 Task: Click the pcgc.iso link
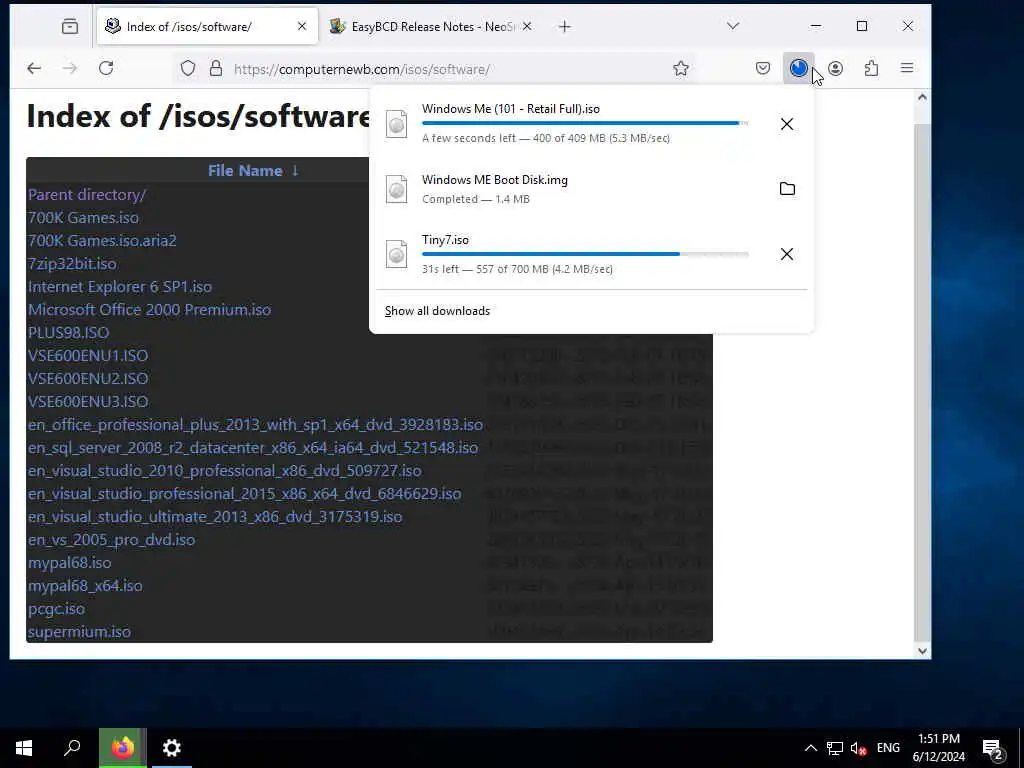coord(56,609)
